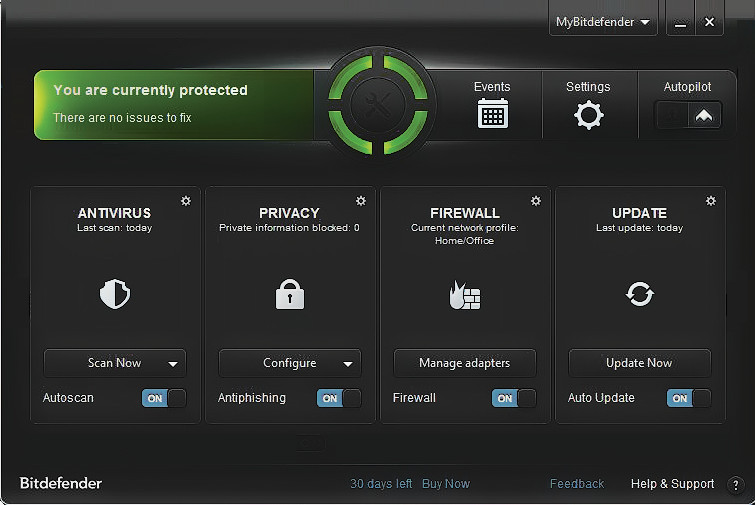Follow the Buy Now link
Screen dimensions: 755x505
446,484
